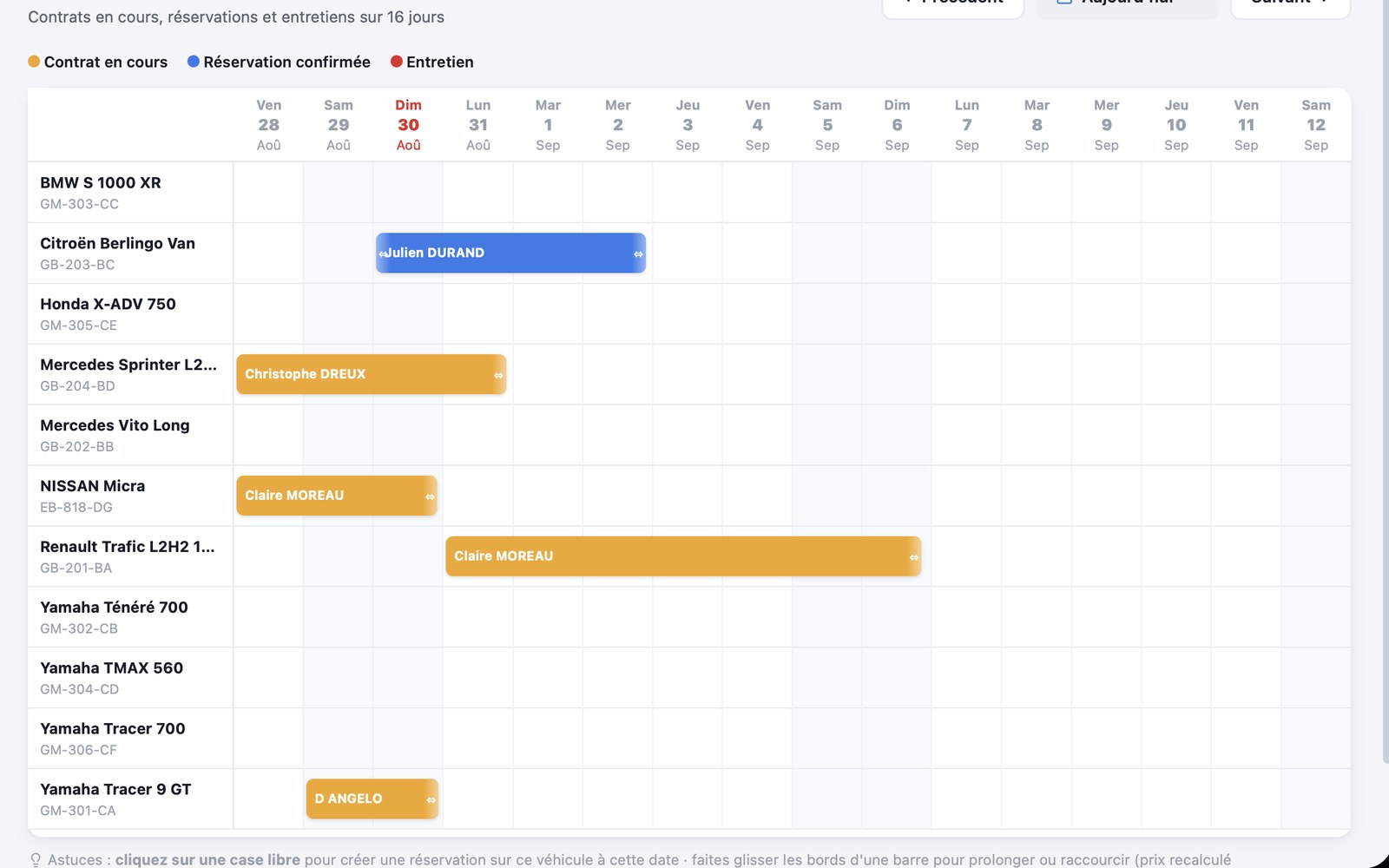Click resize handle on NISSAN Micra Claire MOREAU bar
Viewport: 1389px width, 868px height.
coord(430,496)
